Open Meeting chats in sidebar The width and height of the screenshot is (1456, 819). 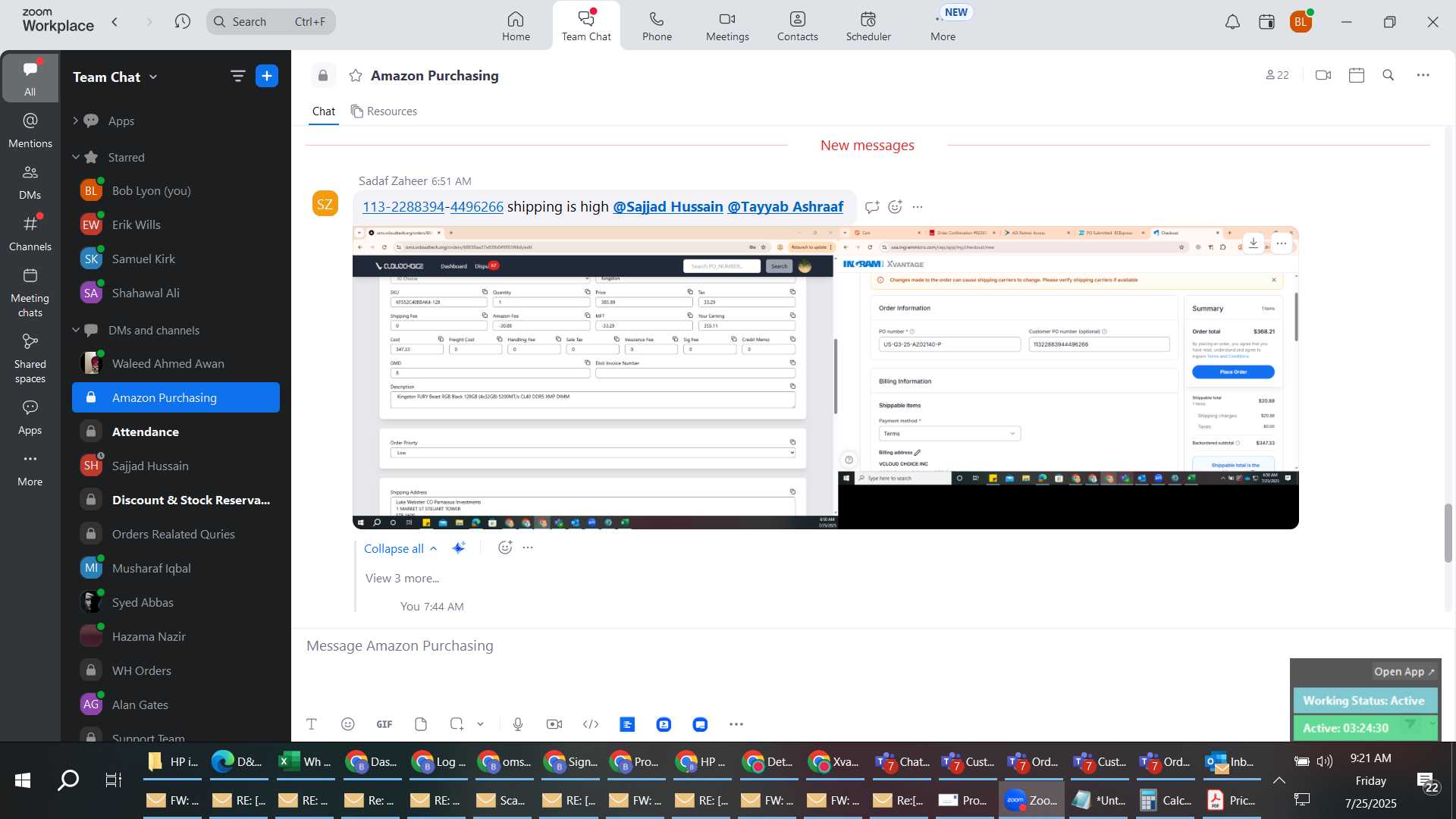click(30, 293)
